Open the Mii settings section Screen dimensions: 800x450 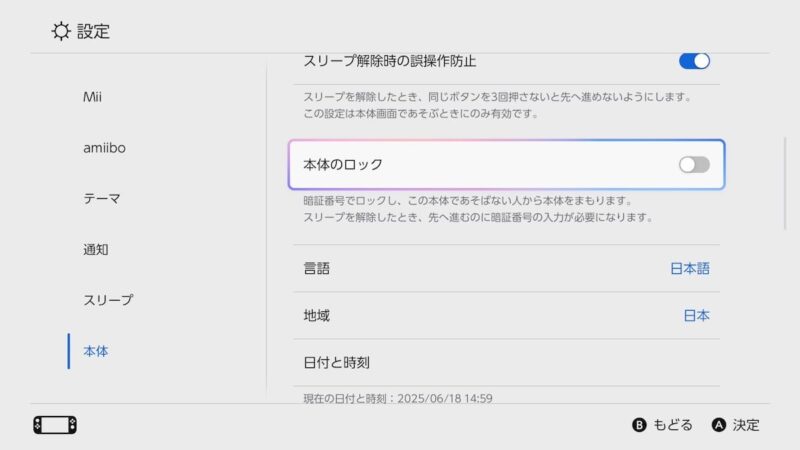(x=92, y=97)
